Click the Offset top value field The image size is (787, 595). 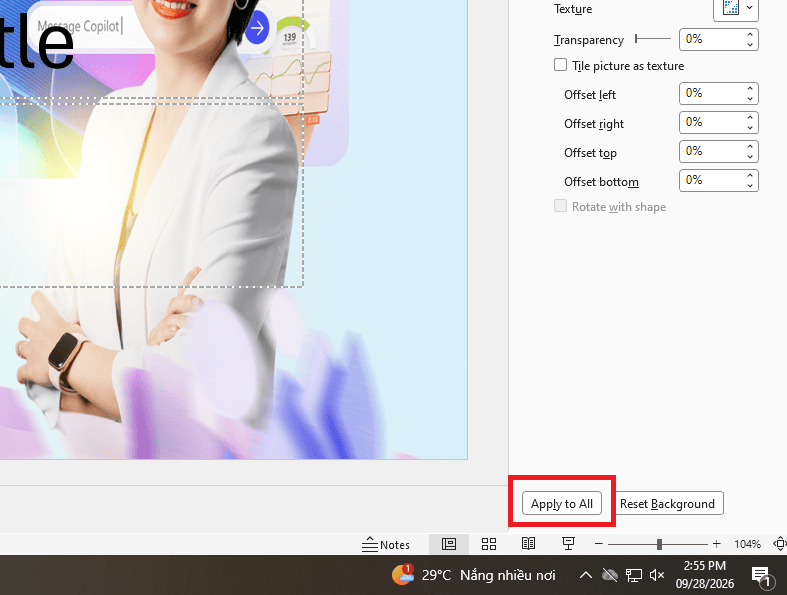point(711,152)
